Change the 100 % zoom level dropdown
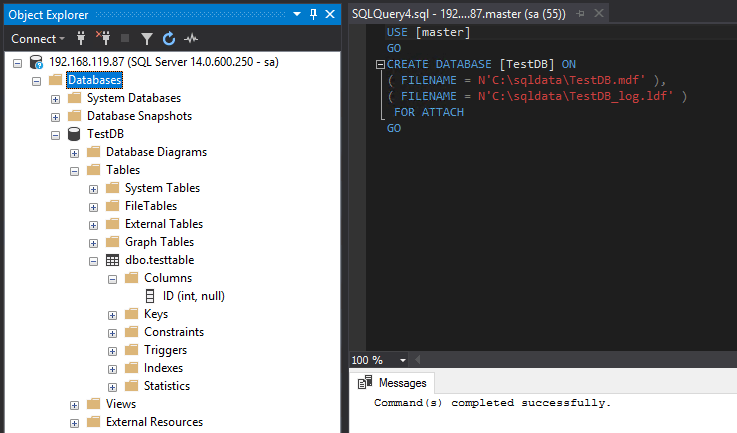 point(402,360)
